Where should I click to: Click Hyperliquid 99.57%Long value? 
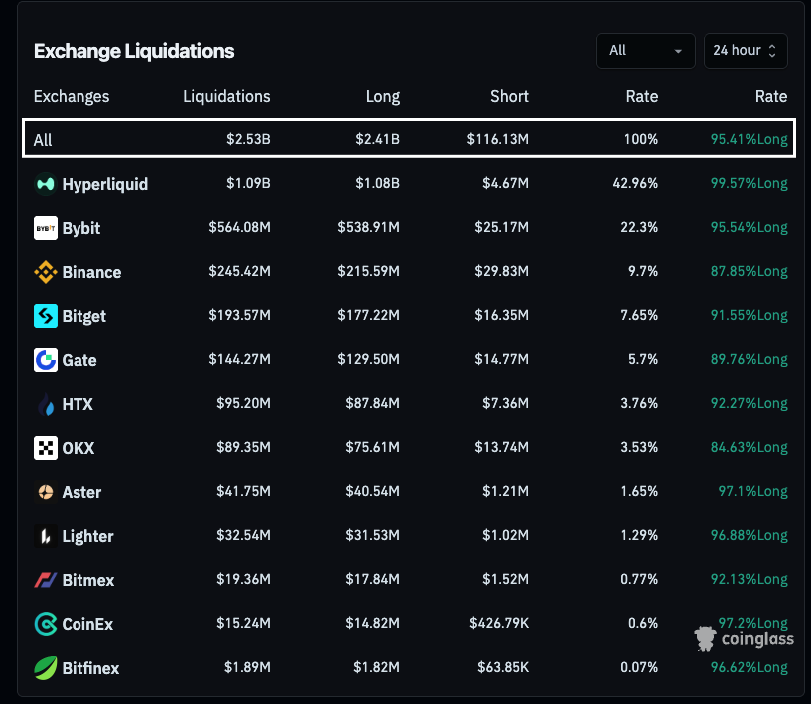point(749,183)
